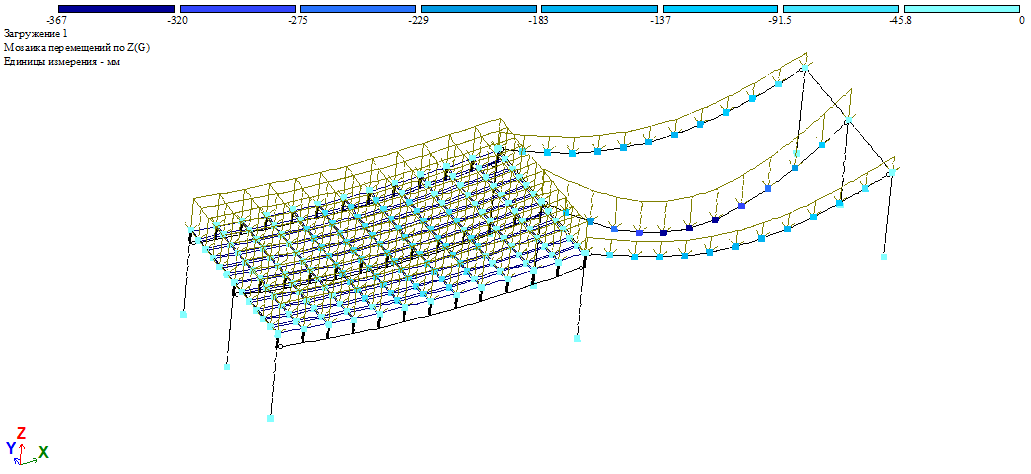
Task: Click legend swatch between -91.5 and -45.8
Action: point(841,9)
